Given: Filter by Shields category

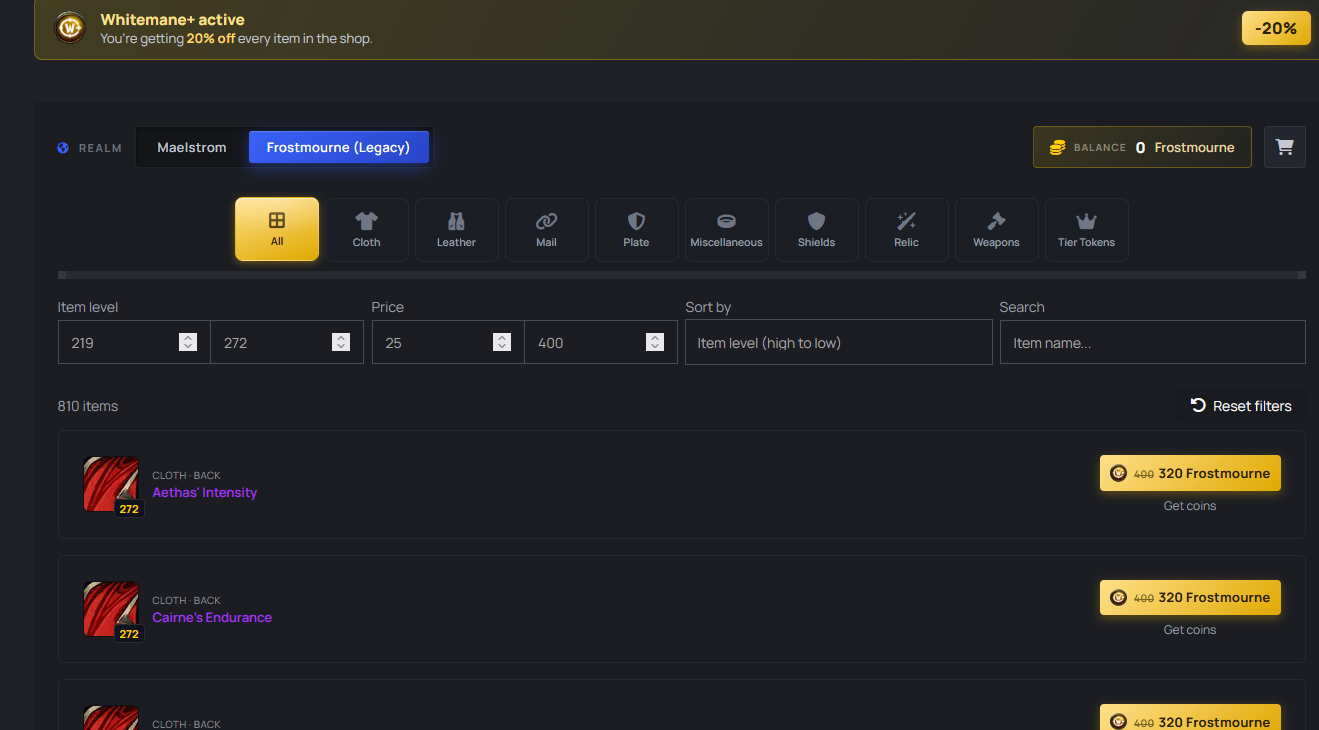Looking at the screenshot, I should (x=817, y=230).
